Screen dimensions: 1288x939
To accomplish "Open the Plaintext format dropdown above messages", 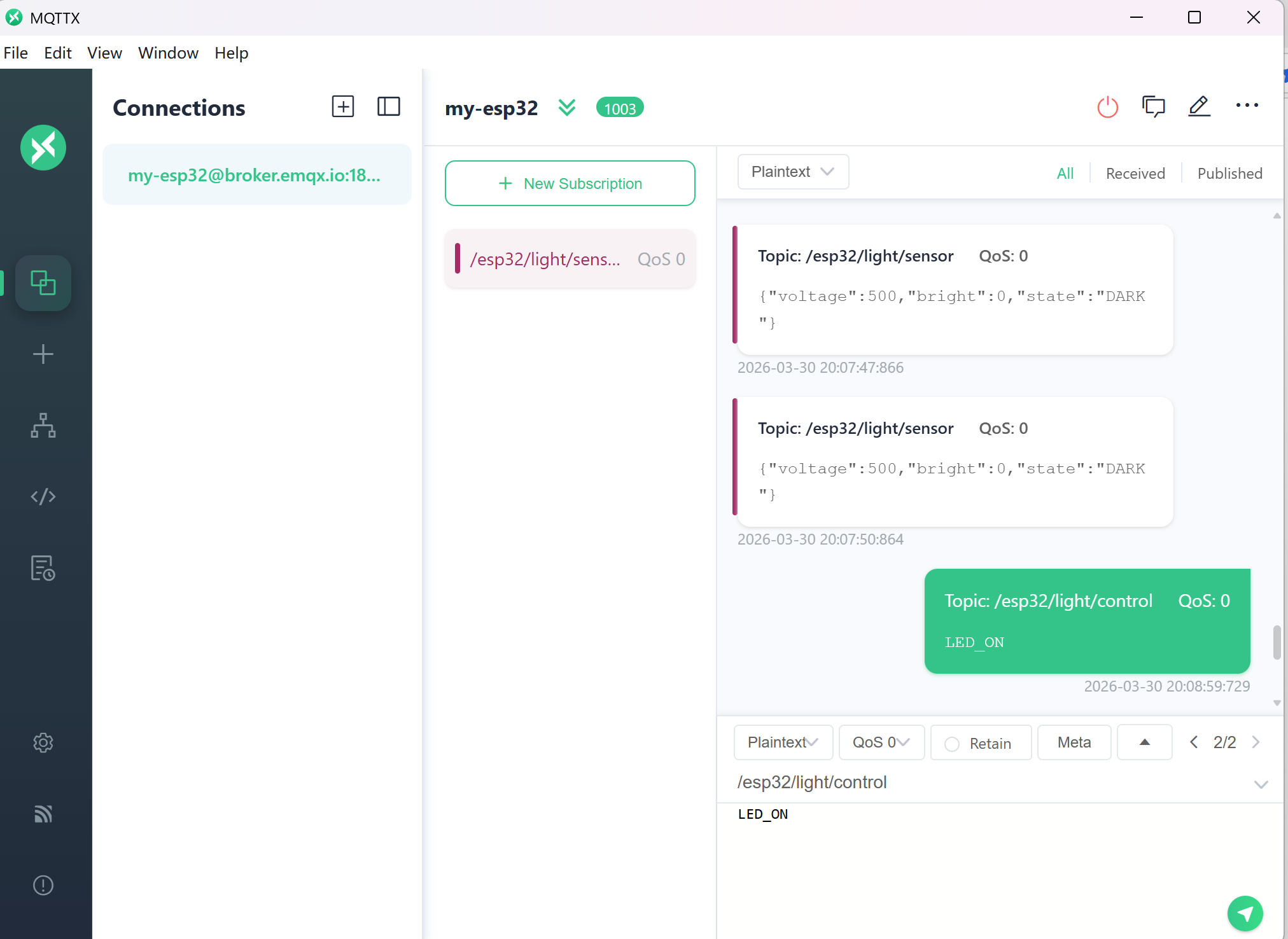I will (793, 172).
